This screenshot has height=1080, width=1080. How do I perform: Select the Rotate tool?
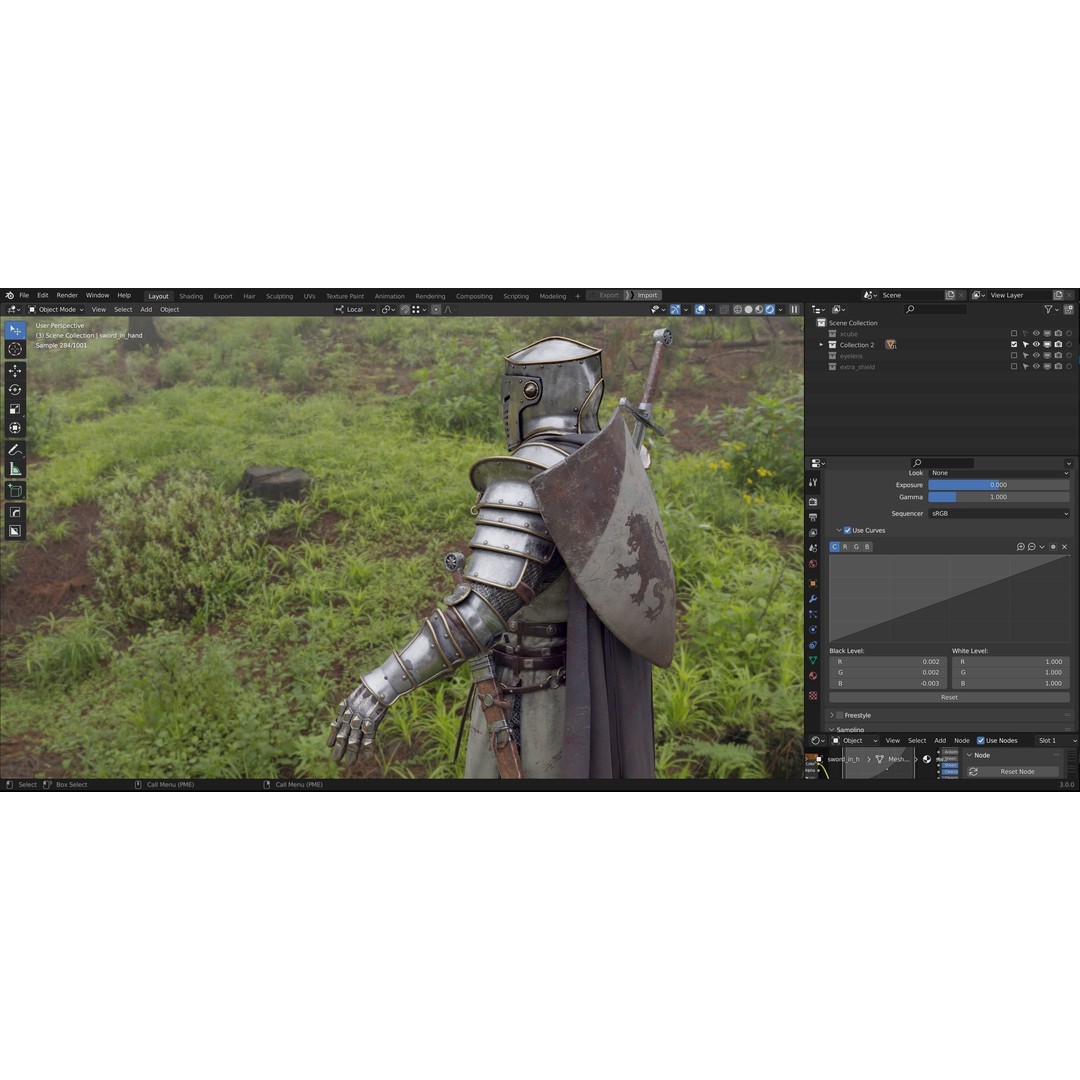[15, 390]
